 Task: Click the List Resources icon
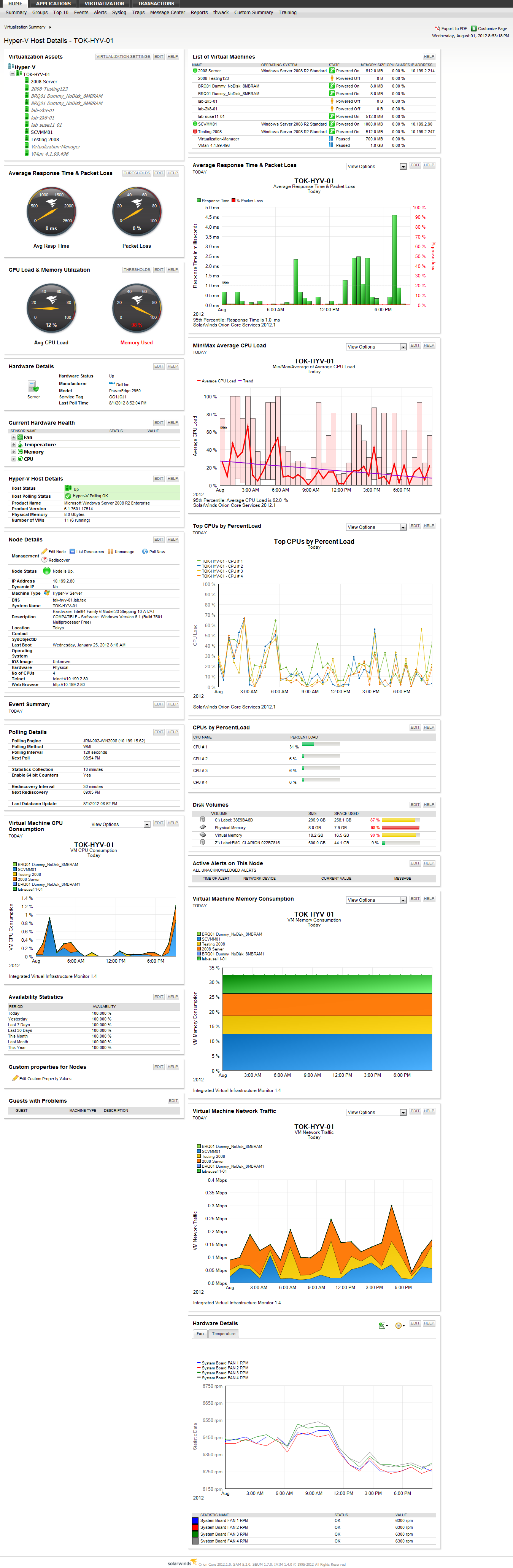click(72, 551)
